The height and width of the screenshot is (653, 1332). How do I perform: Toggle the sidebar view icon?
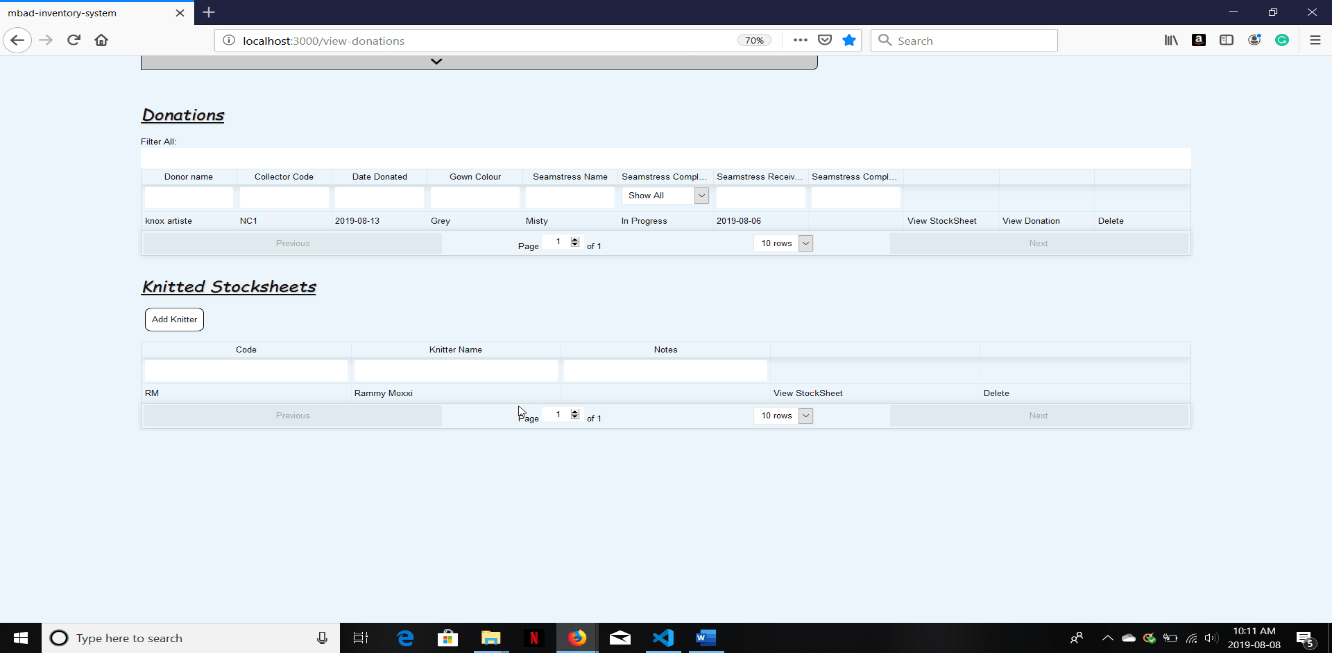[x=1226, y=40]
